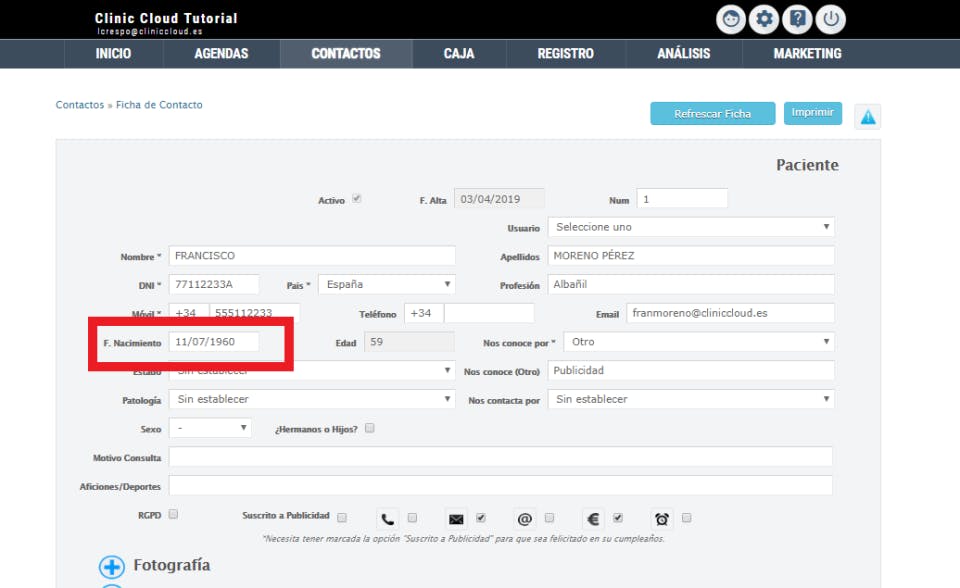Go to the INICIO menu

click(x=113, y=54)
